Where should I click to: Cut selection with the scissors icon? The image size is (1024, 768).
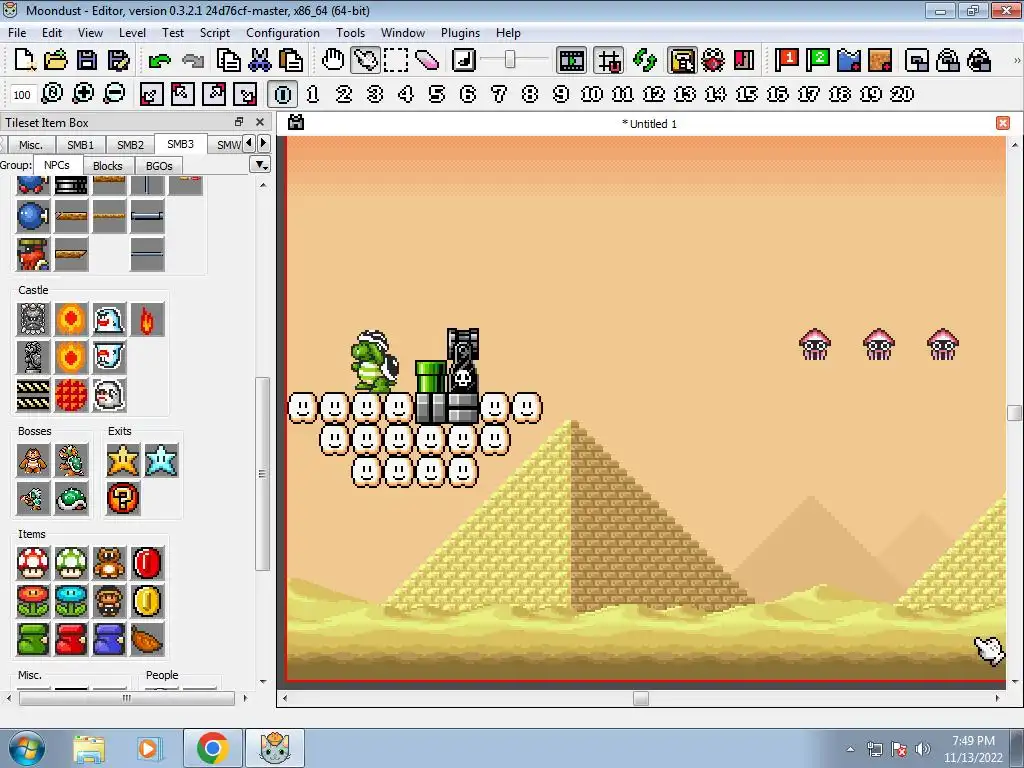click(259, 60)
